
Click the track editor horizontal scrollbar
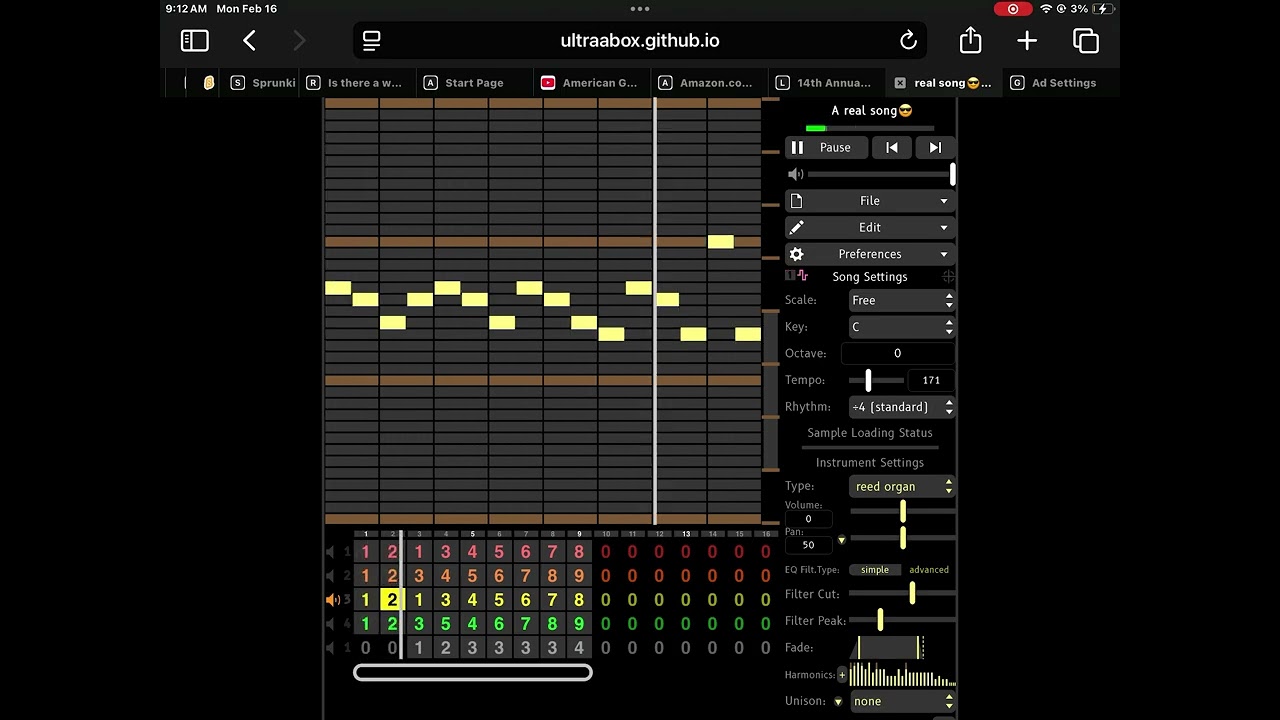(473, 673)
